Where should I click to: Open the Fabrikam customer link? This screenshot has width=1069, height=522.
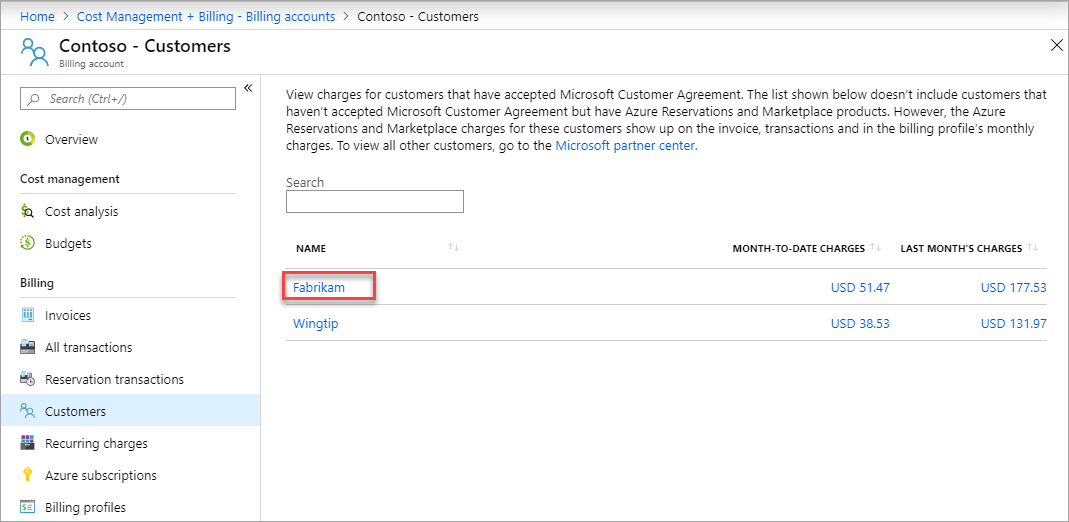319,288
